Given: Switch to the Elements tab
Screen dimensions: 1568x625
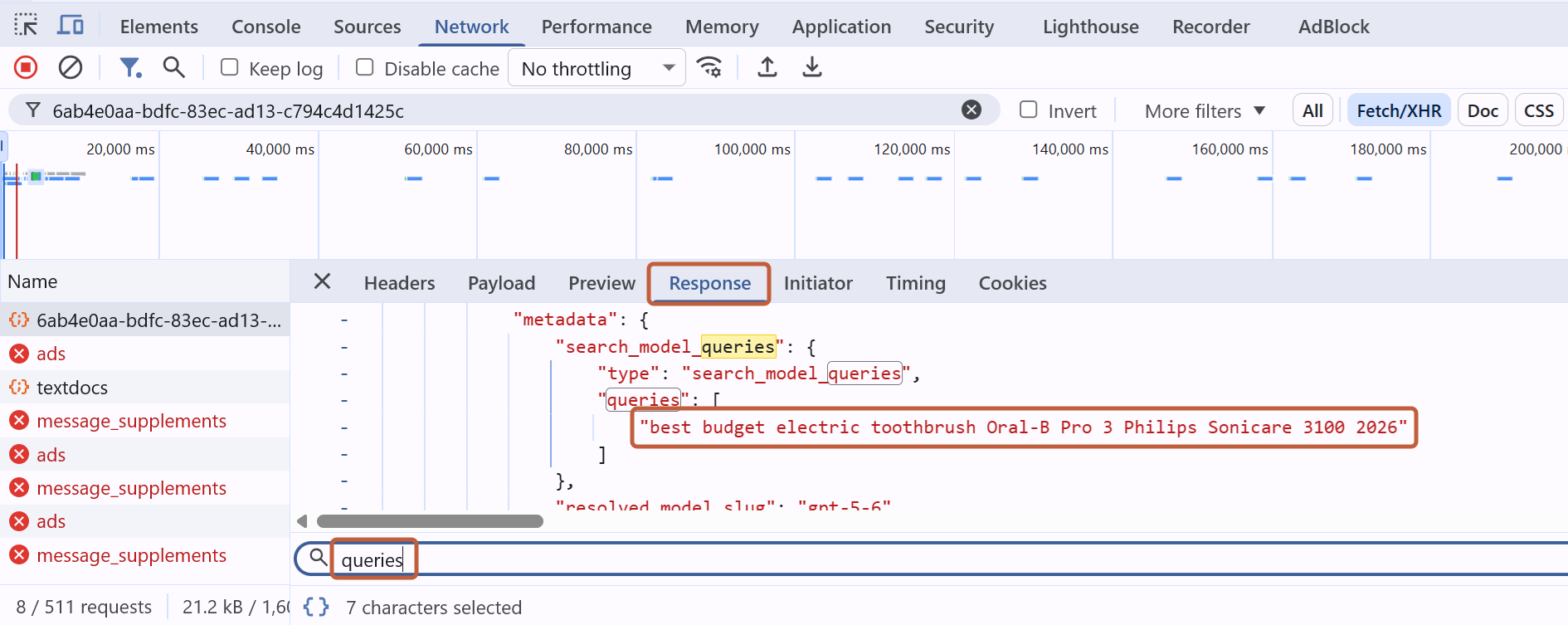Looking at the screenshot, I should pos(159,27).
